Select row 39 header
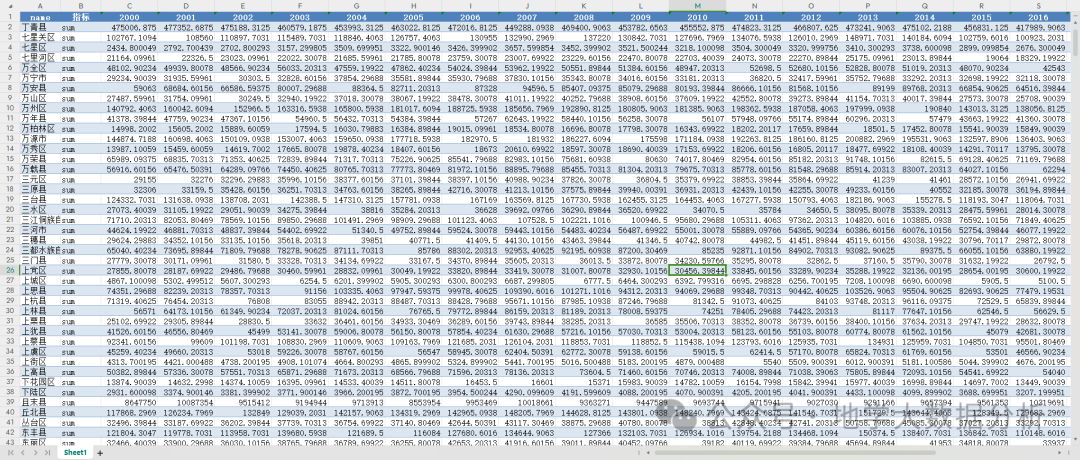1080x460 pixels. pyautogui.click(x=10, y=403)
